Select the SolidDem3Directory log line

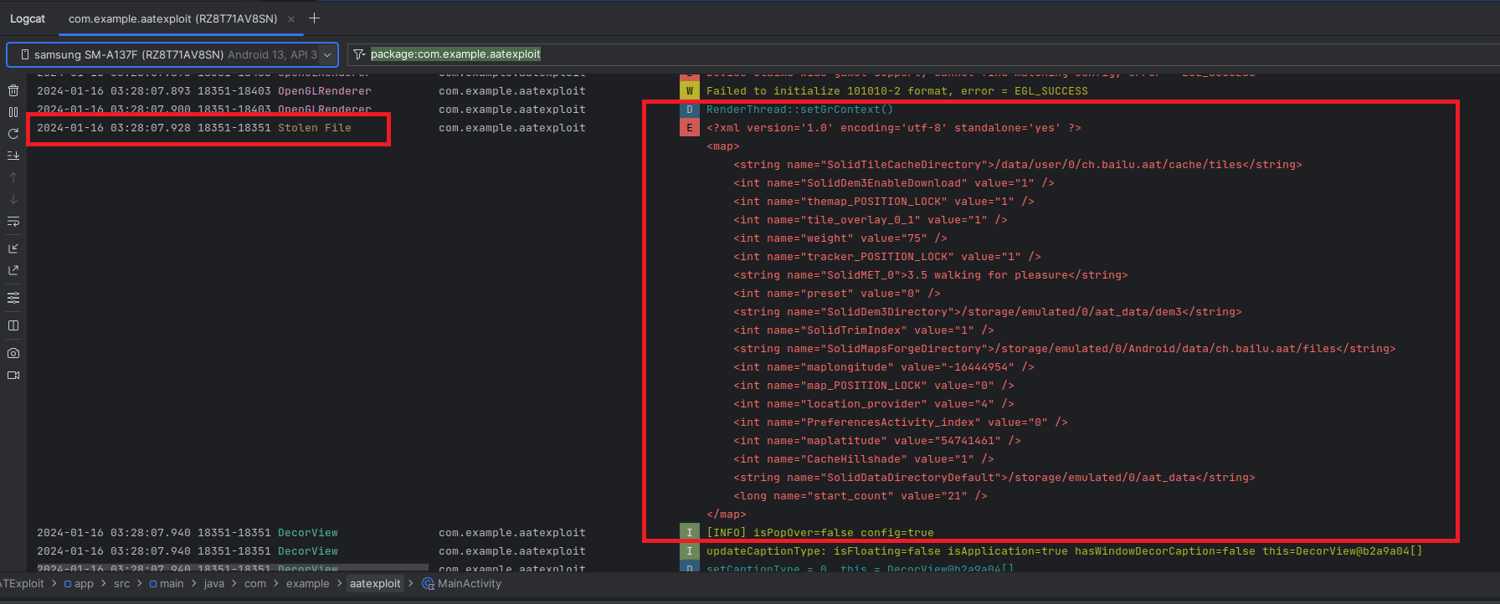[x=987, y=312]
